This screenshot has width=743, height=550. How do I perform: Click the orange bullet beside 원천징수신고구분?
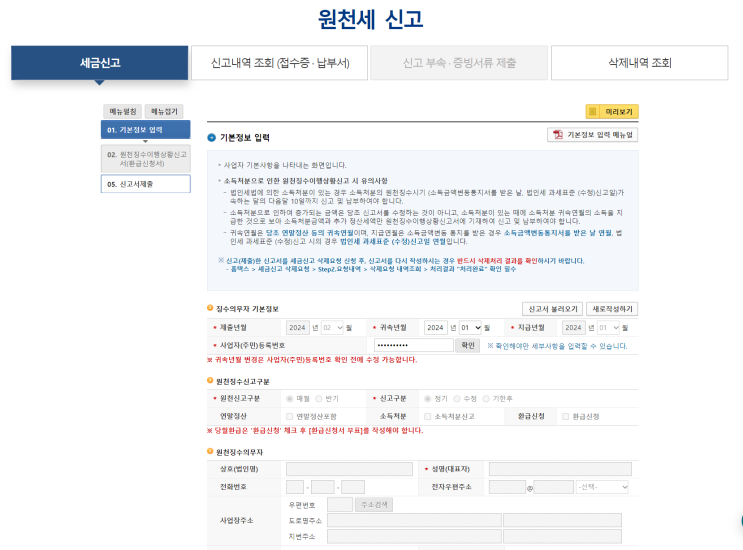pos(210,381)
